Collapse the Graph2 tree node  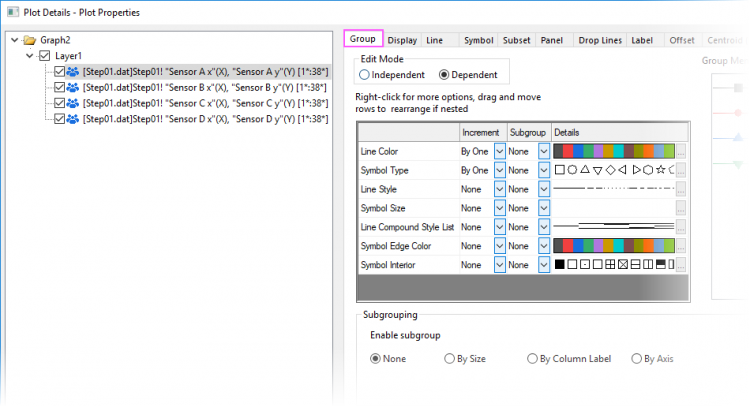pos(14,41)
